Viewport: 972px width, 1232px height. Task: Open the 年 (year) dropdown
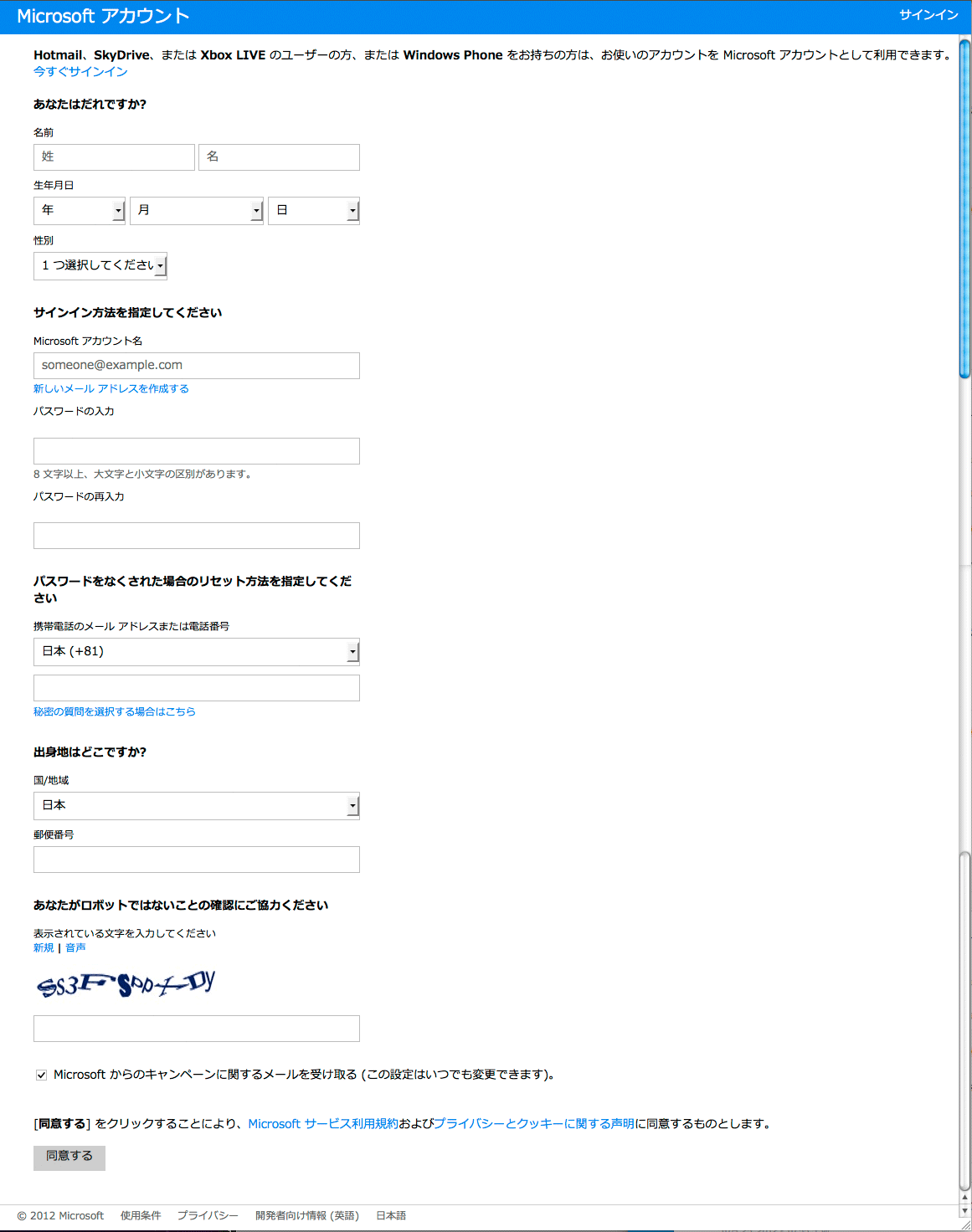coord(80,211)
